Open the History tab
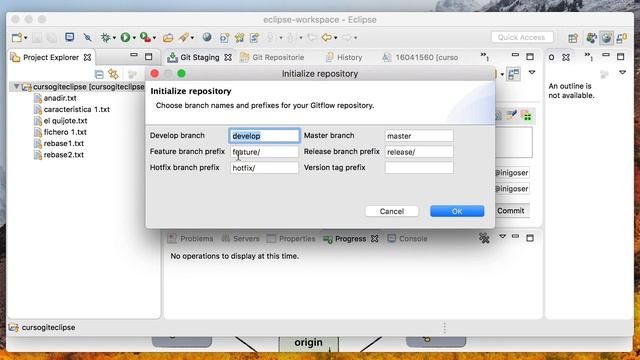Image resolution: width=640 pixels, height=360 pixels. 344,58
